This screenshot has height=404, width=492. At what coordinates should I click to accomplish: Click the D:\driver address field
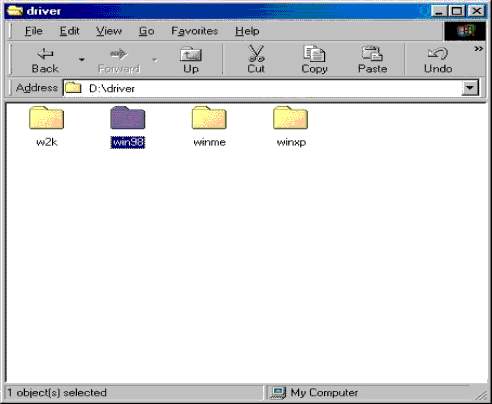tap(263, 88)
